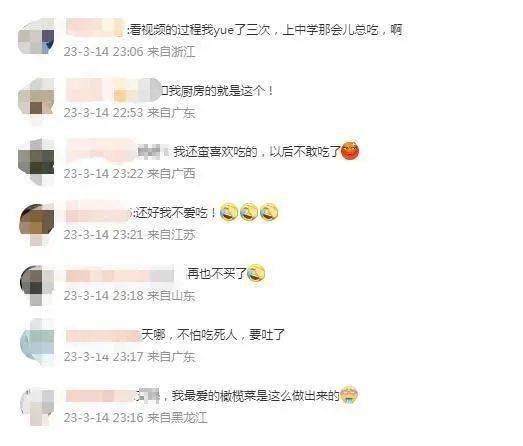This screenshot has width=523, height=446.
Task: Click the avatar of the Zhejiang commenter
Action: pos(36,37)
